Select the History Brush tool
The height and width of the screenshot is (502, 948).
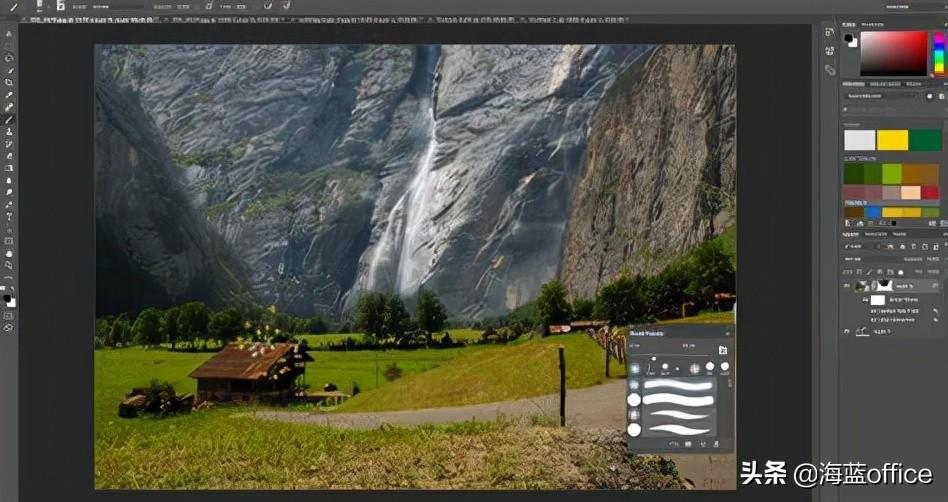(x=8, y=144)
